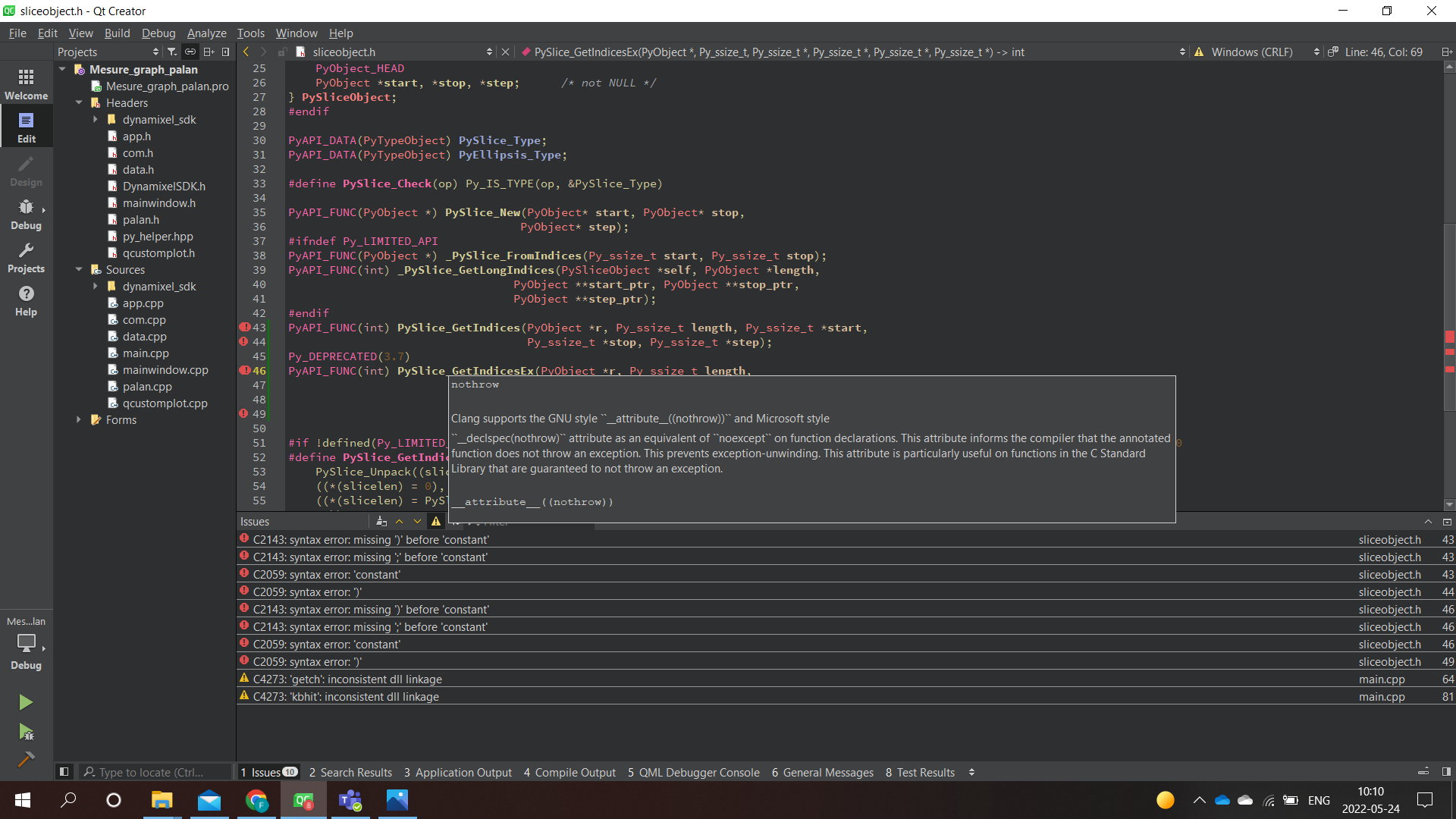
Task: Open the Build menu
Action: [x=117, y=33]
